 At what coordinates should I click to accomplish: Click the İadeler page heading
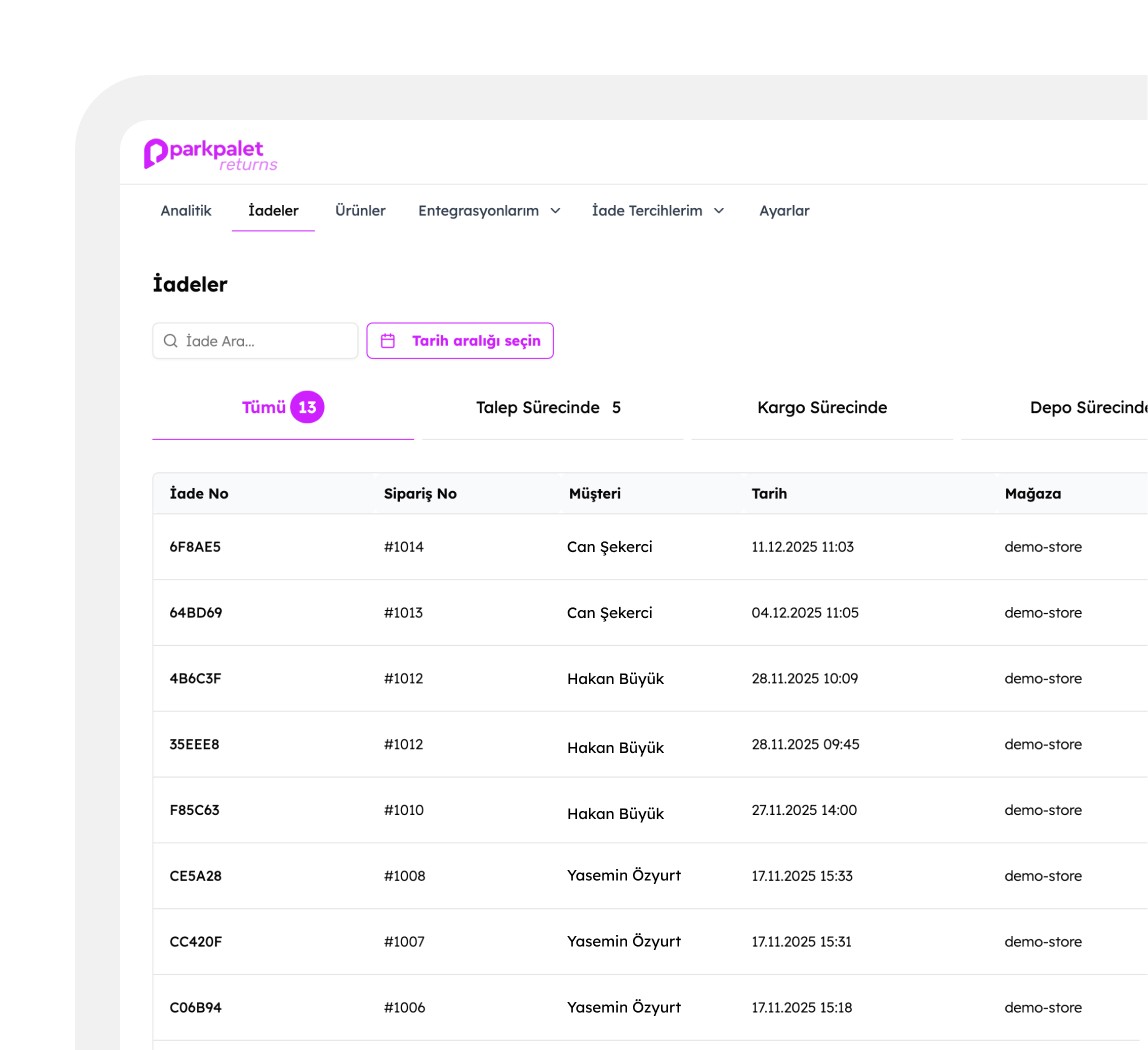pos(190,284)
